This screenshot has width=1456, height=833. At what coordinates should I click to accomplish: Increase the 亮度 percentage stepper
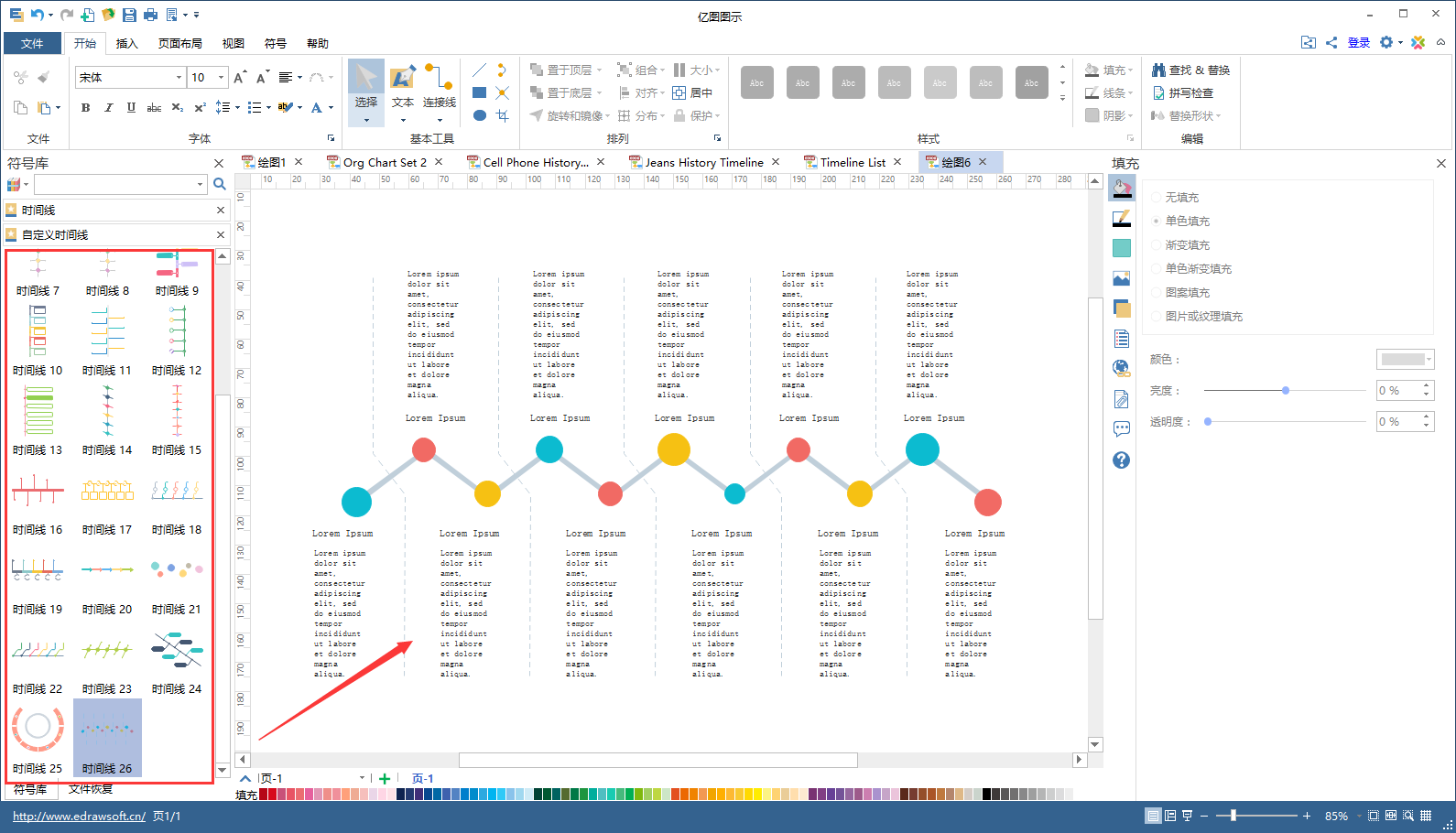(1427, 385)
